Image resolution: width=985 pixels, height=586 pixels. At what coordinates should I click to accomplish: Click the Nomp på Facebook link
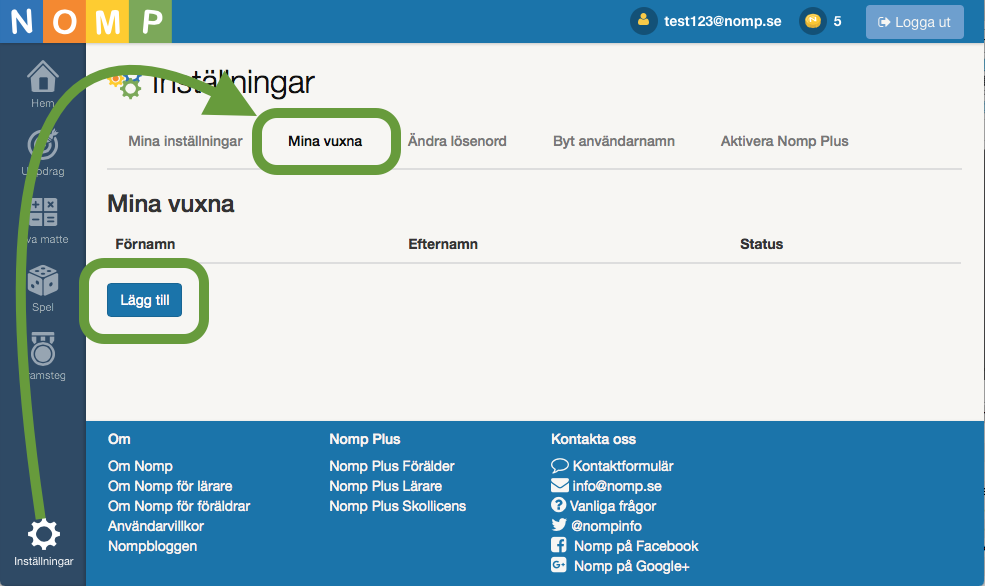635,546
